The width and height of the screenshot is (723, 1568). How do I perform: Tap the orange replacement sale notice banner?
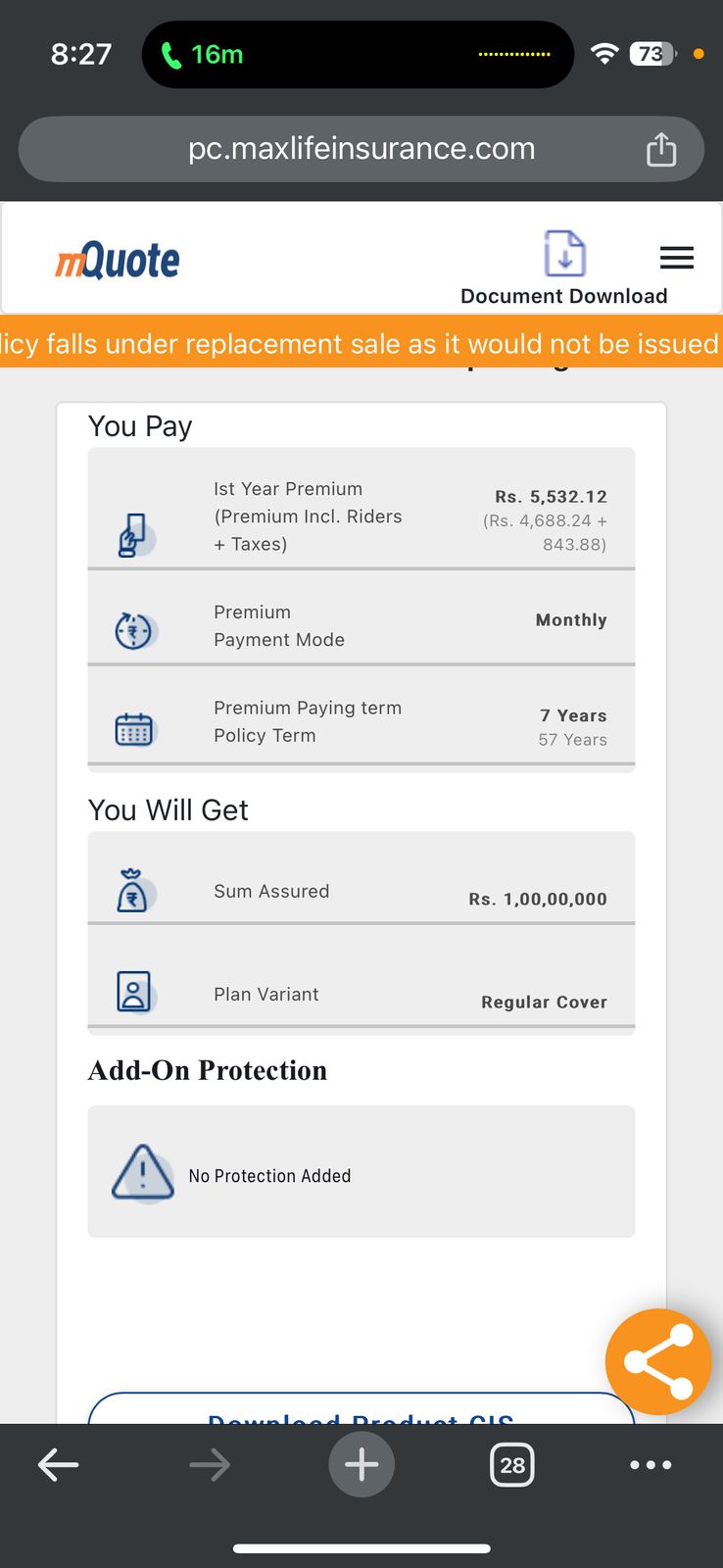point(361,342)
